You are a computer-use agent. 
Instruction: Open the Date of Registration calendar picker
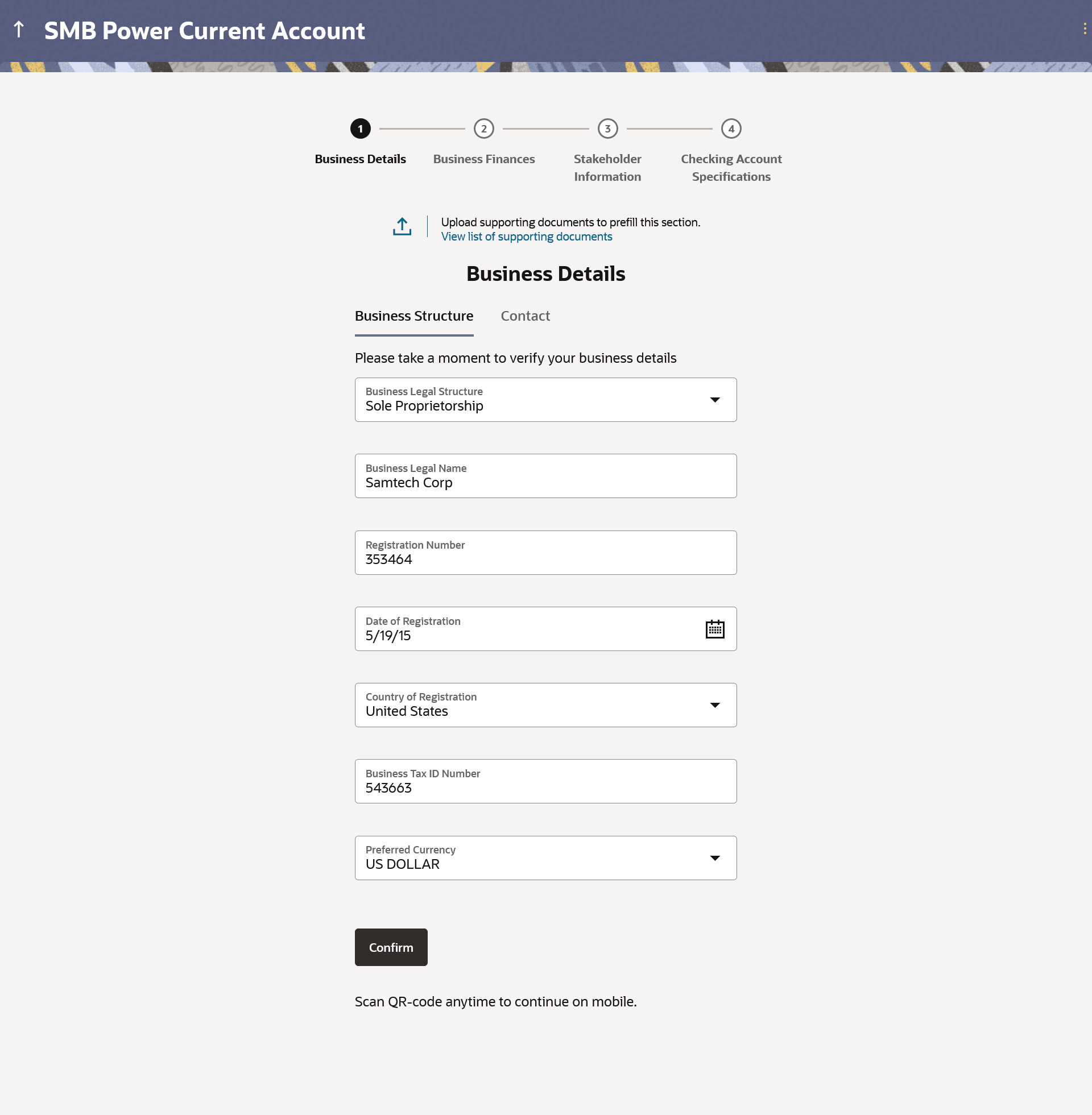[x=714, y=629]
